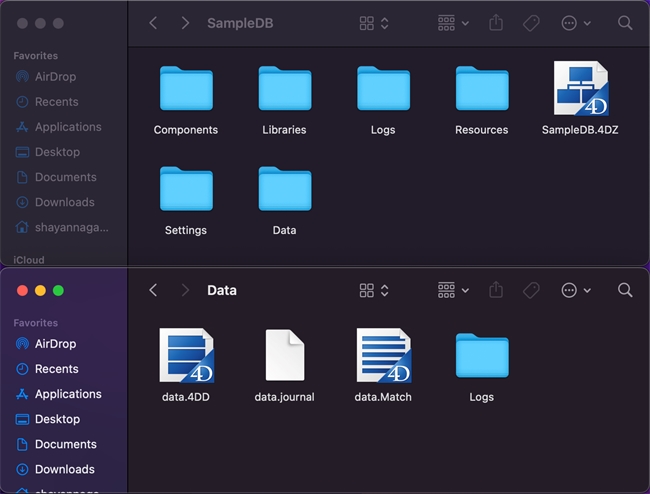The image size is (650, 494).
Task: Open the Logs folder in SampleDB window
Action: pyautogui.click(x=383, y=88)
